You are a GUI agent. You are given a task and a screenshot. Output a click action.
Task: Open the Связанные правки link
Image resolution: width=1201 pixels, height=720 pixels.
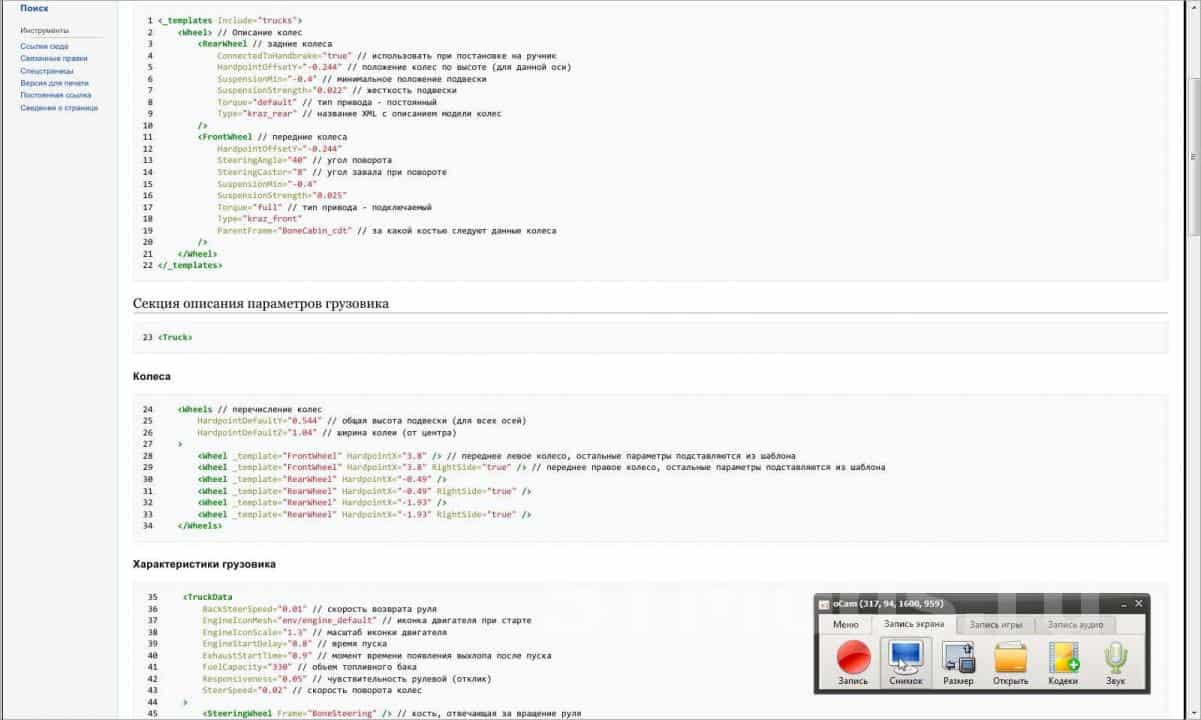pyautogui.click(x=48, y=58)
